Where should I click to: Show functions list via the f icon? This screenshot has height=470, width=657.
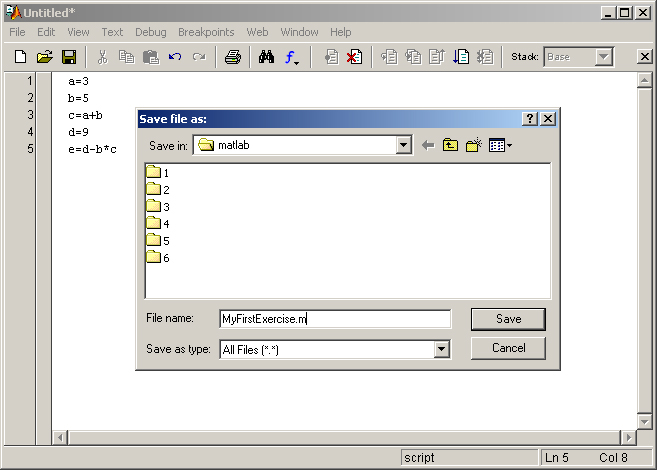[292, 57]
